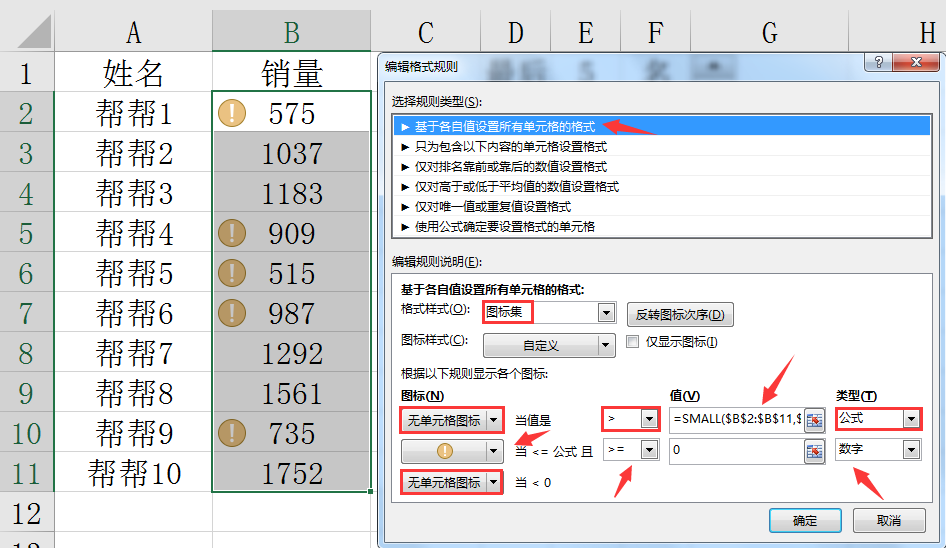Select column B header
This screenshot has width=946, height=548.
pos(291,32)
